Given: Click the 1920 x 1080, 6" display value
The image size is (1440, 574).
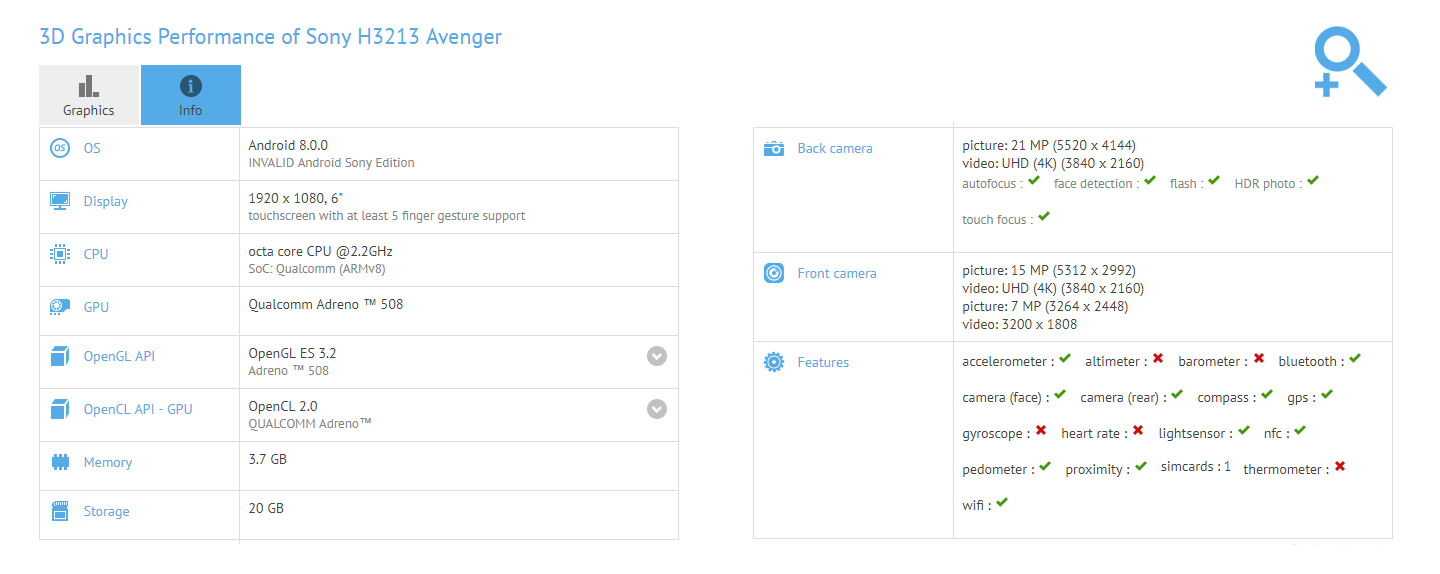Looking at the screenshot, I should pyautogui.click(x=296, y=198).
